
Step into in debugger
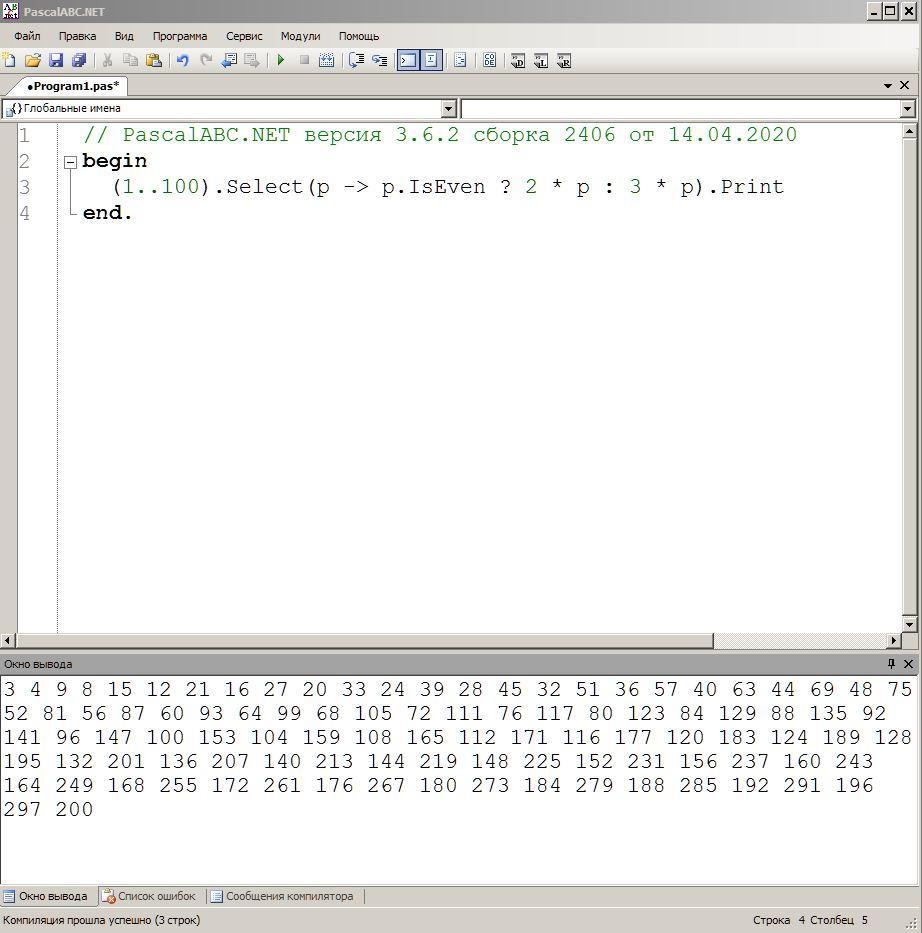(x=380, y=60)
